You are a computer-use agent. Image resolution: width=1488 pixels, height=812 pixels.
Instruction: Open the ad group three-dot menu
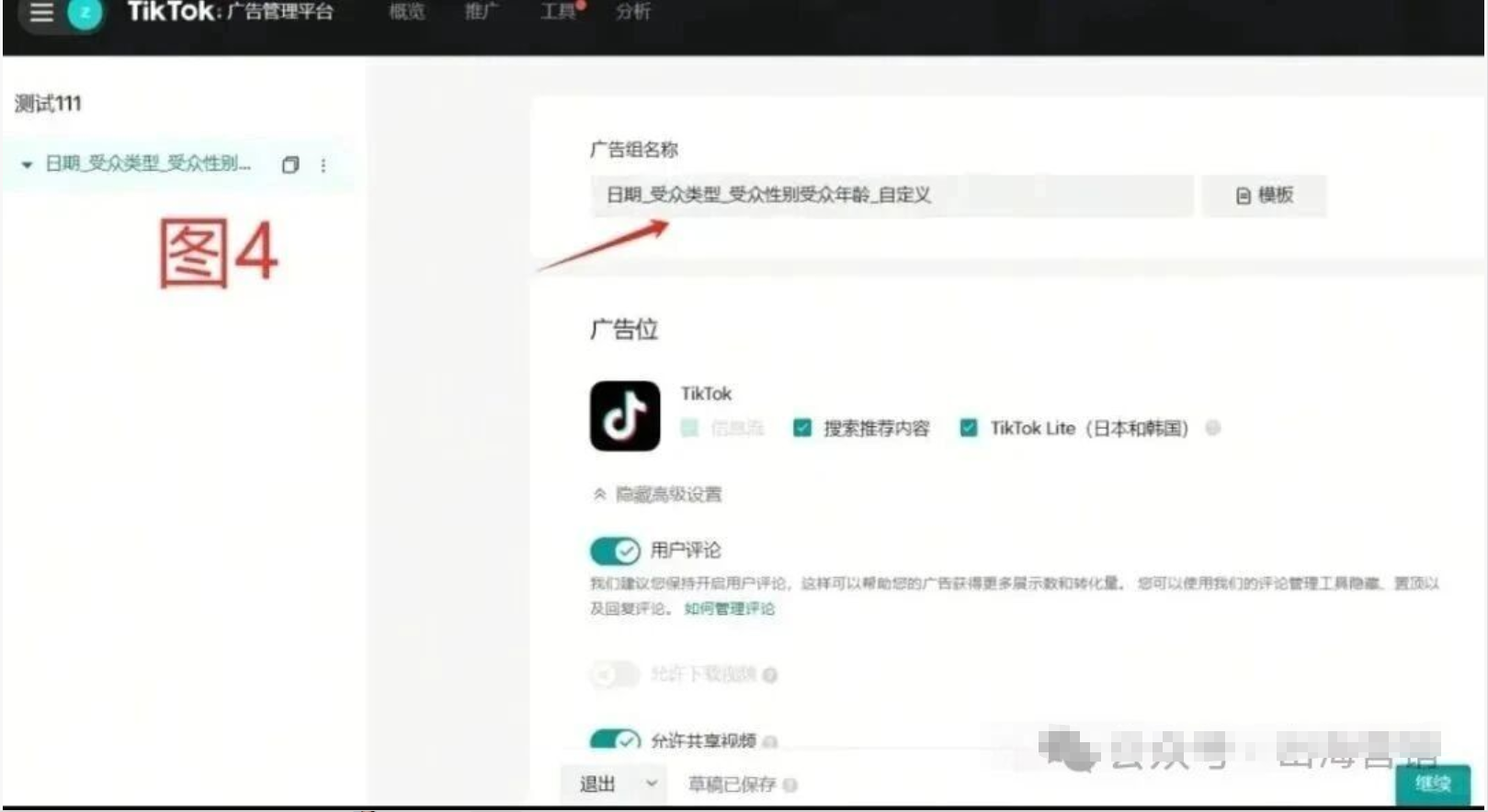click(x=323, y=165)
